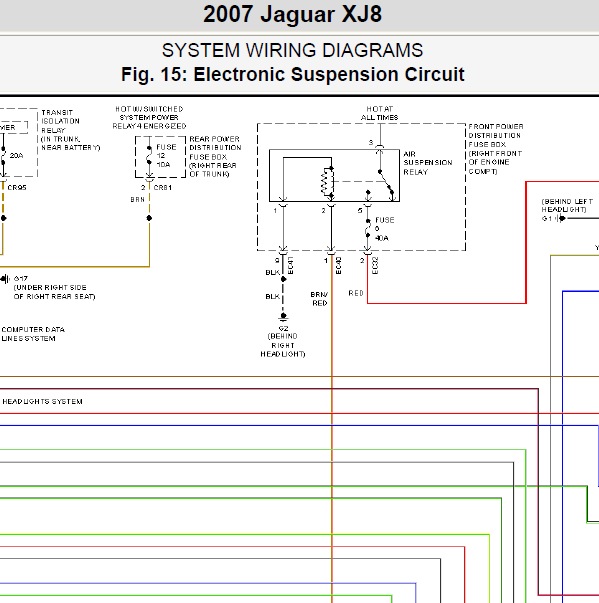
Task: Click the 10A fuse symbol in rear box
Action: pyautogui.click(x=149, y=155)
